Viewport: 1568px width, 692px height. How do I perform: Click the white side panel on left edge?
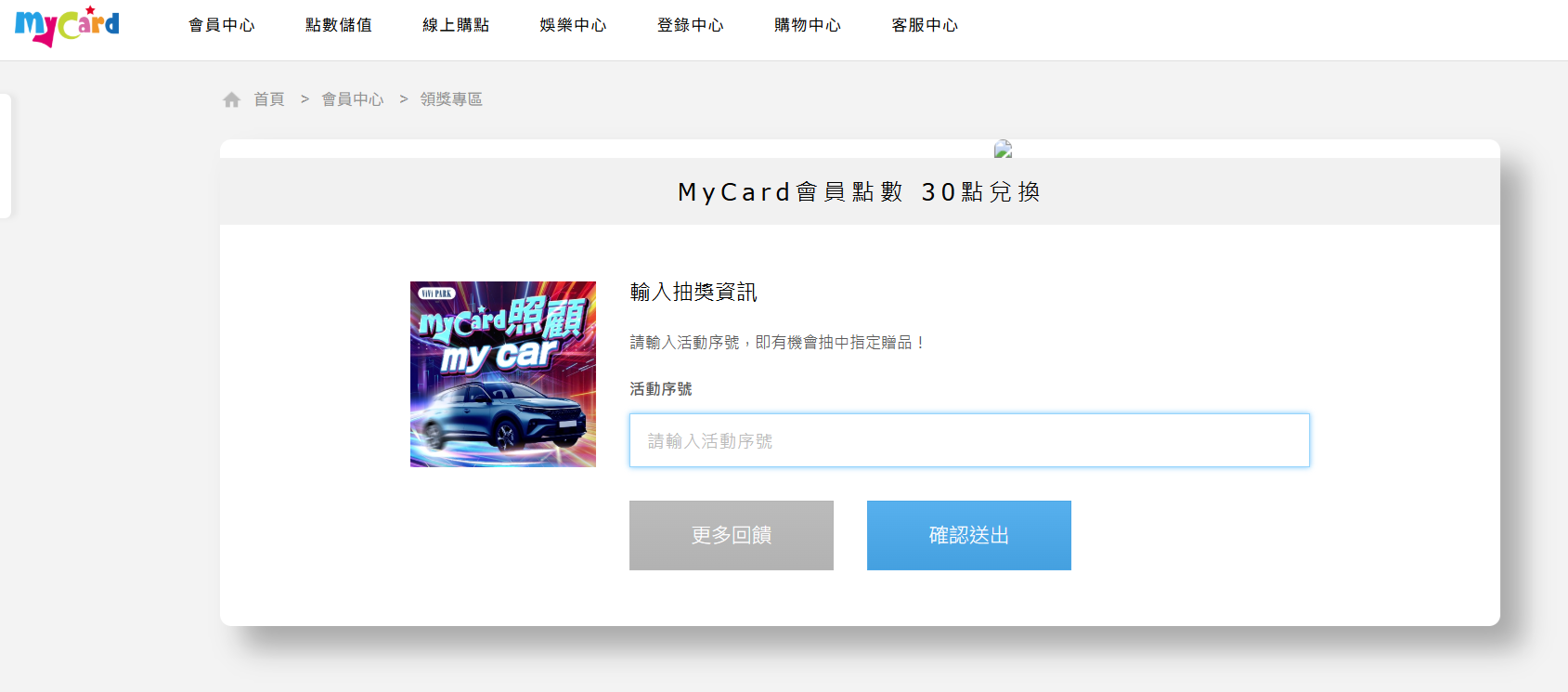pos(5,156)
